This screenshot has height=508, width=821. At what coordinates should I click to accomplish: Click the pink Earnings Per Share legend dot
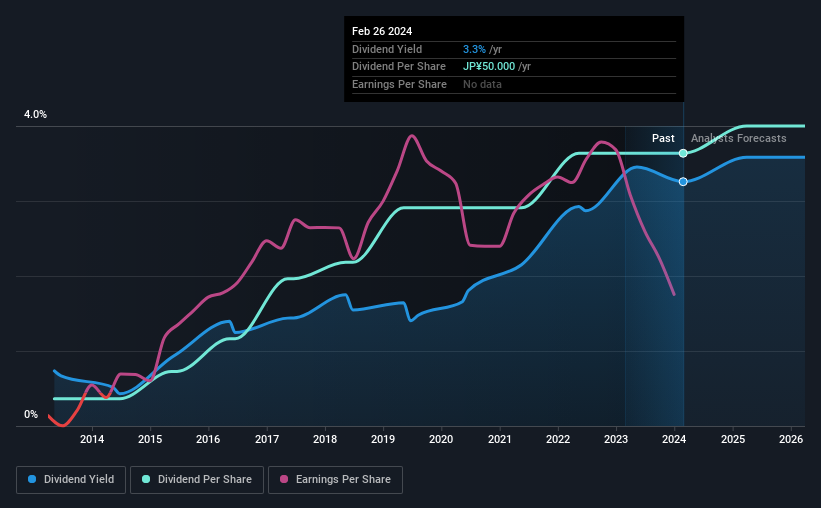pos(284,479)
